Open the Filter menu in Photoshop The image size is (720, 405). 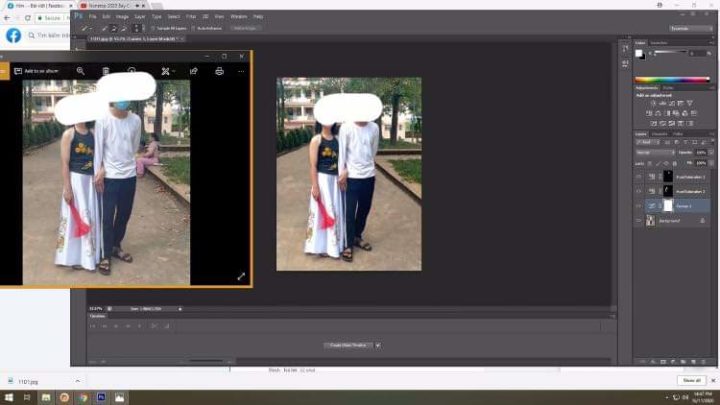pos(191,17)
